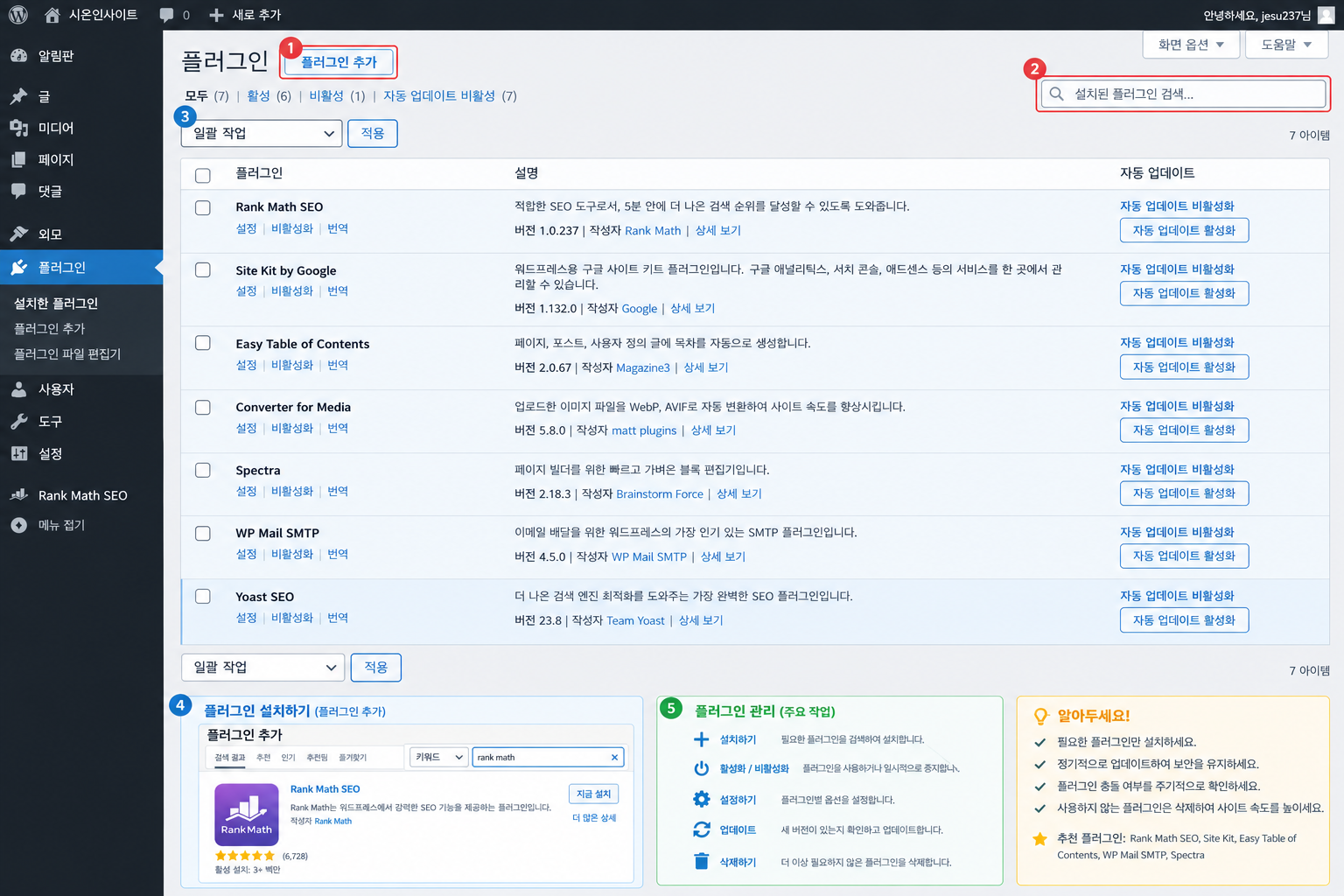Click the trash icon beside 삭제하기

click(701, 861)
